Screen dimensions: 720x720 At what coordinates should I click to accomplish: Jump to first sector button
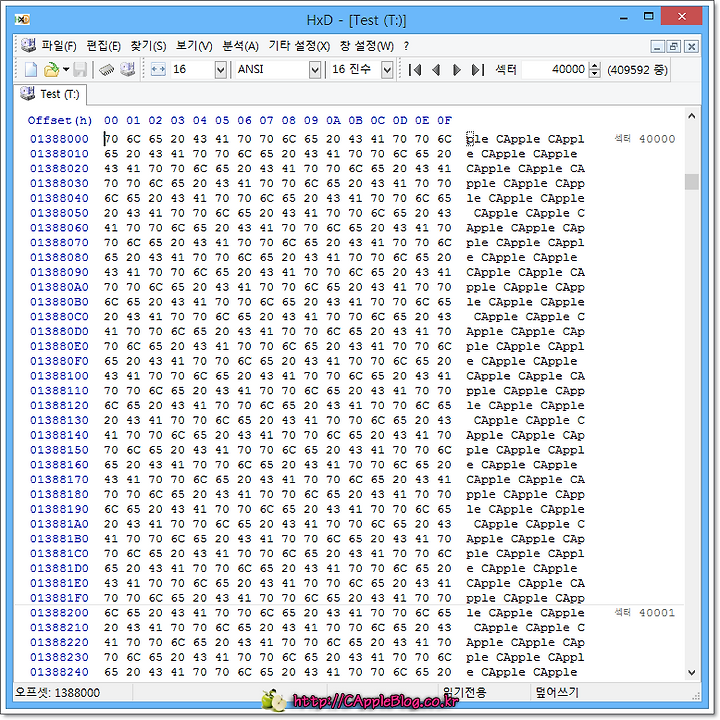tap(415, 70)
